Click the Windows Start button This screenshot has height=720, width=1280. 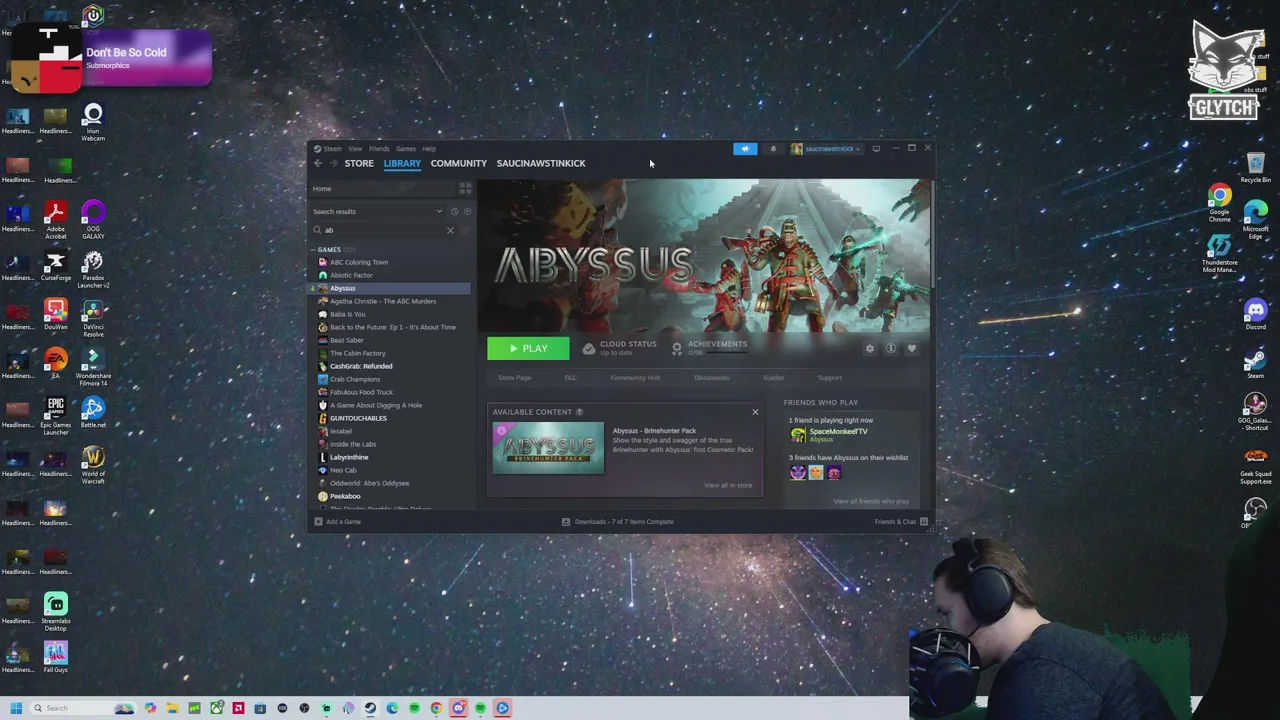pos(16,708)
